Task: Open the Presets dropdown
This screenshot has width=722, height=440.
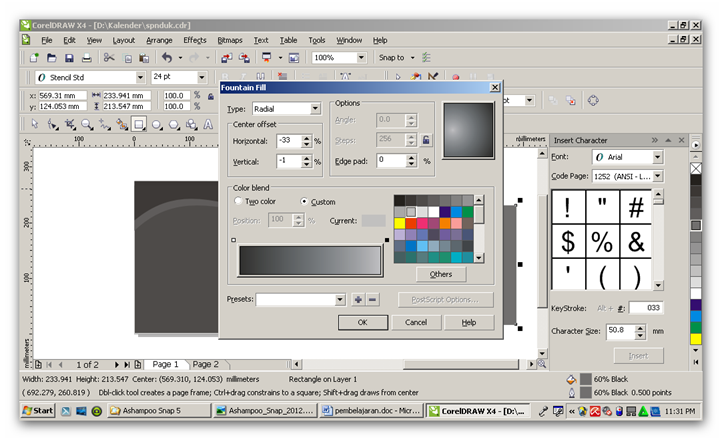Action: (x=340, y=300)
